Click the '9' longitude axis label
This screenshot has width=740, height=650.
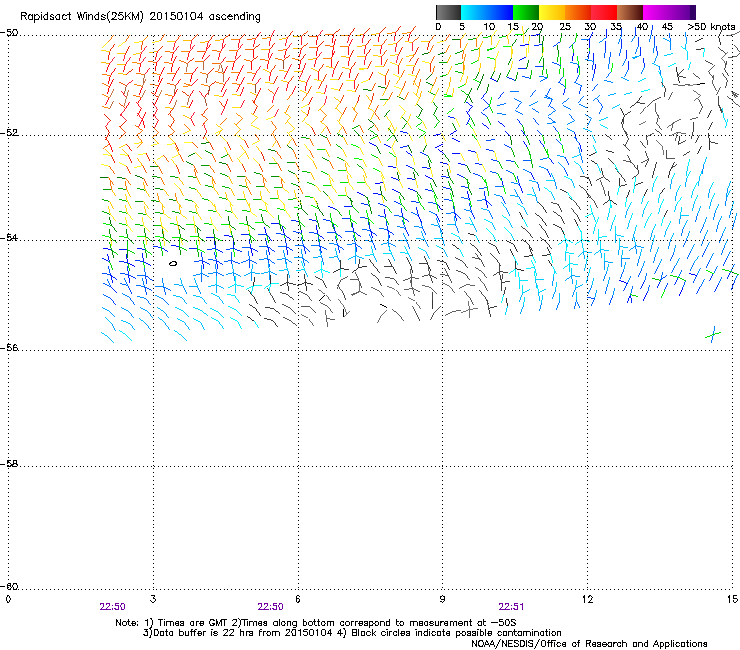coord(442,599)
